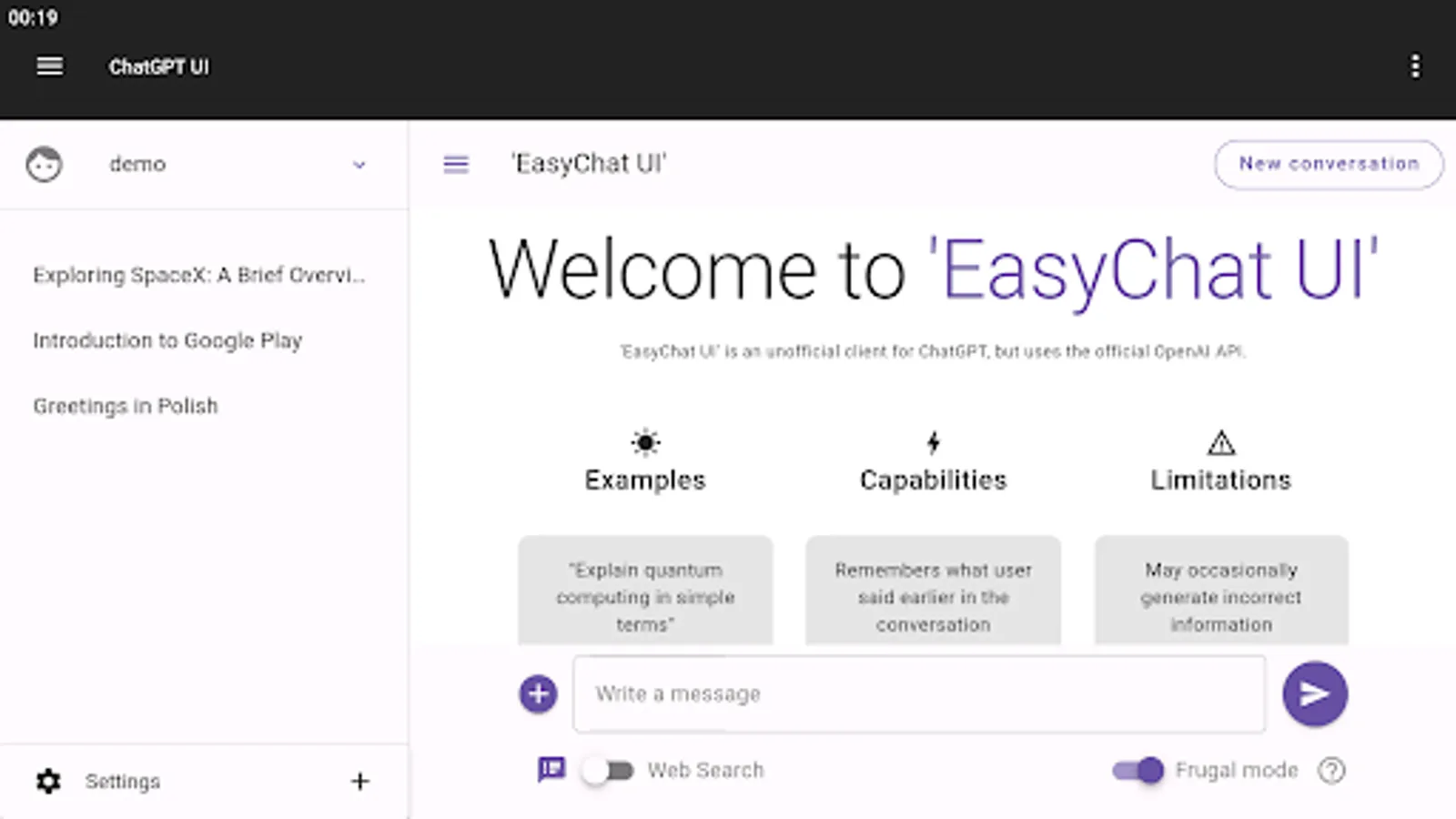Click the Limitations warning triangle icon
1456x819 pixels.
tap(1221, 443)
